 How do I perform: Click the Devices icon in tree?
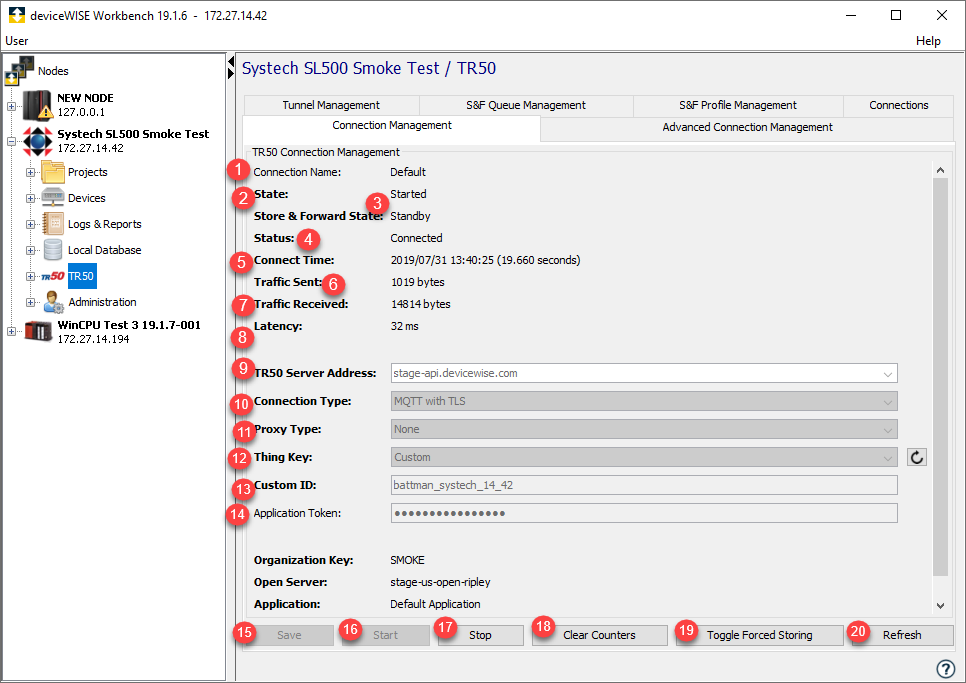[53, 198]
